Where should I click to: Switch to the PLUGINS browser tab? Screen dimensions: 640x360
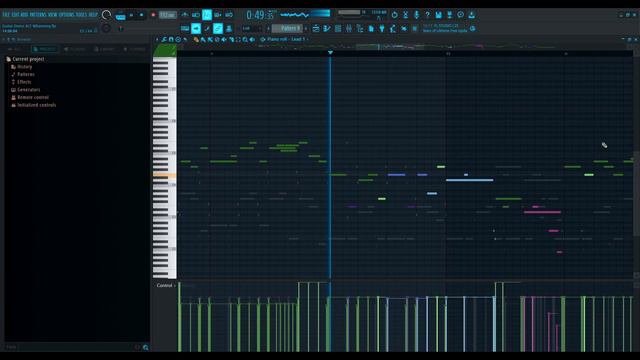coord(75,49)
